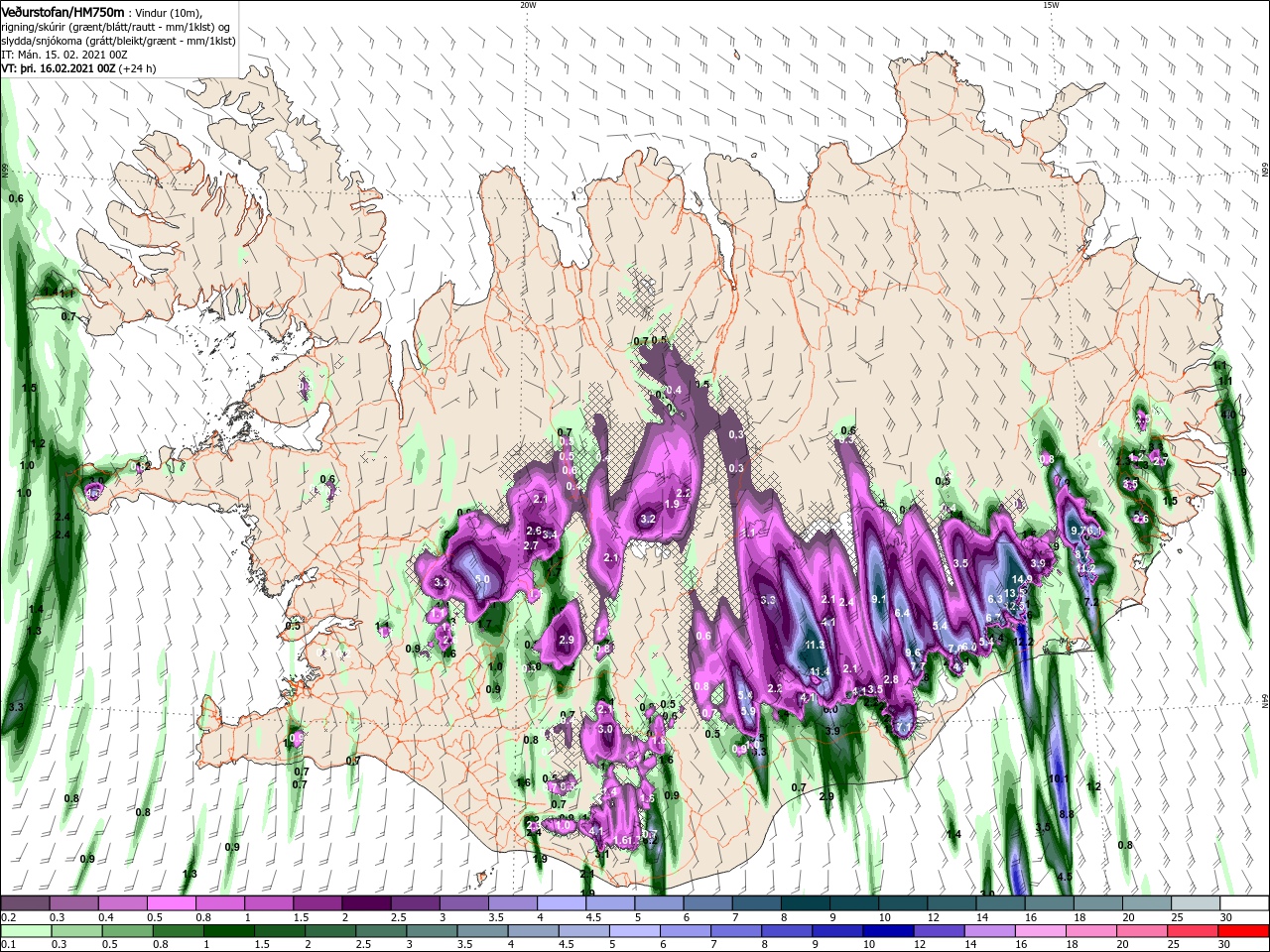Click the 3.2 value in central Iceland
Image resolution: width=1270 pixels, height=952 pixels.
pos(648,519)
